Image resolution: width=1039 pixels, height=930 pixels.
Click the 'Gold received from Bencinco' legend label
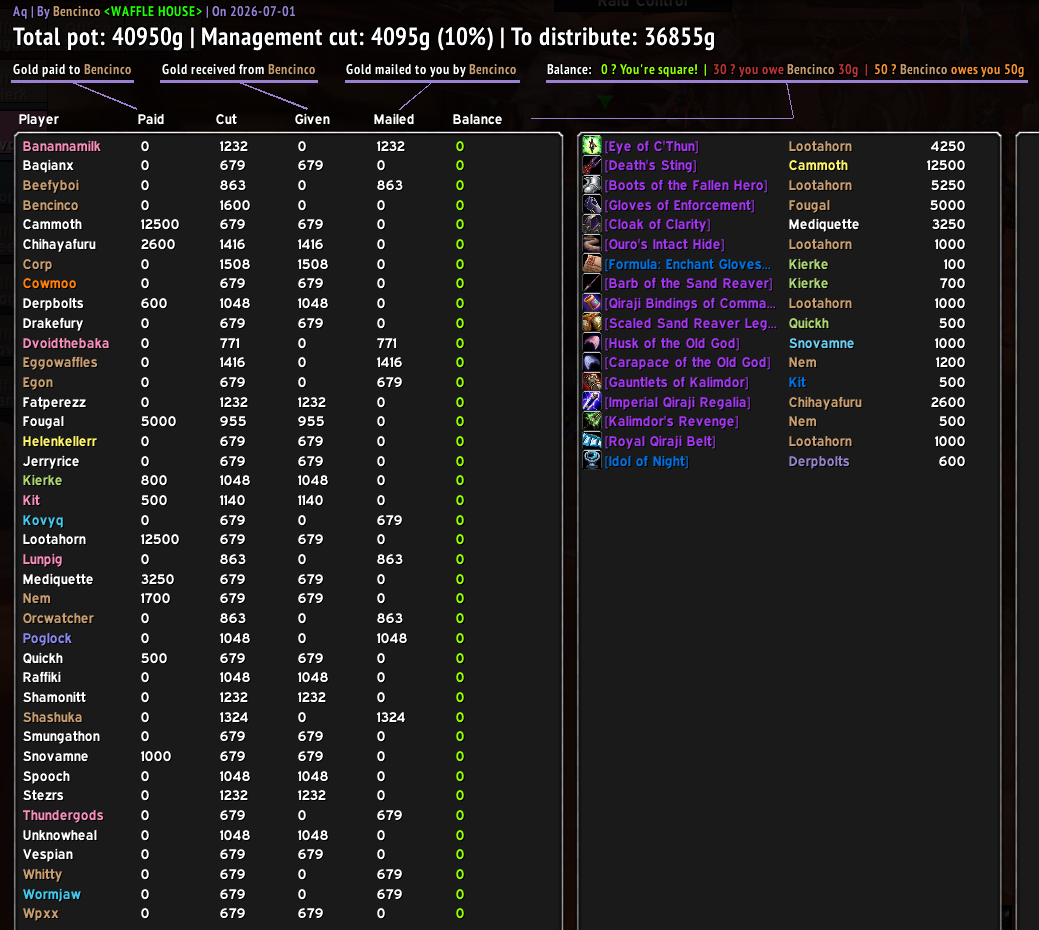point(239,70)
